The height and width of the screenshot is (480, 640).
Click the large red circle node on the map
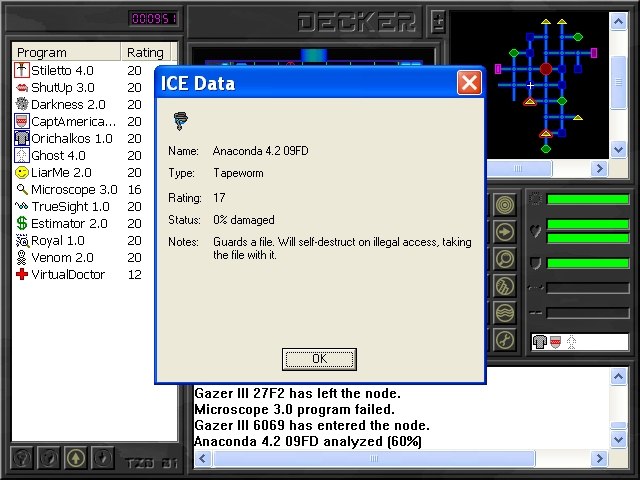coord(546,69)
